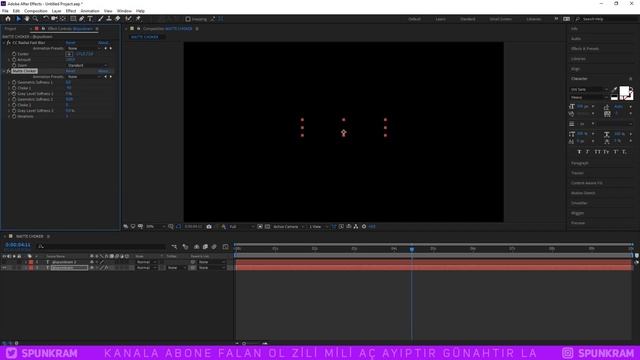Open composition mini-flowchart icon in timeline
Viewport: 640px width, 360px height.
[175, 247]
